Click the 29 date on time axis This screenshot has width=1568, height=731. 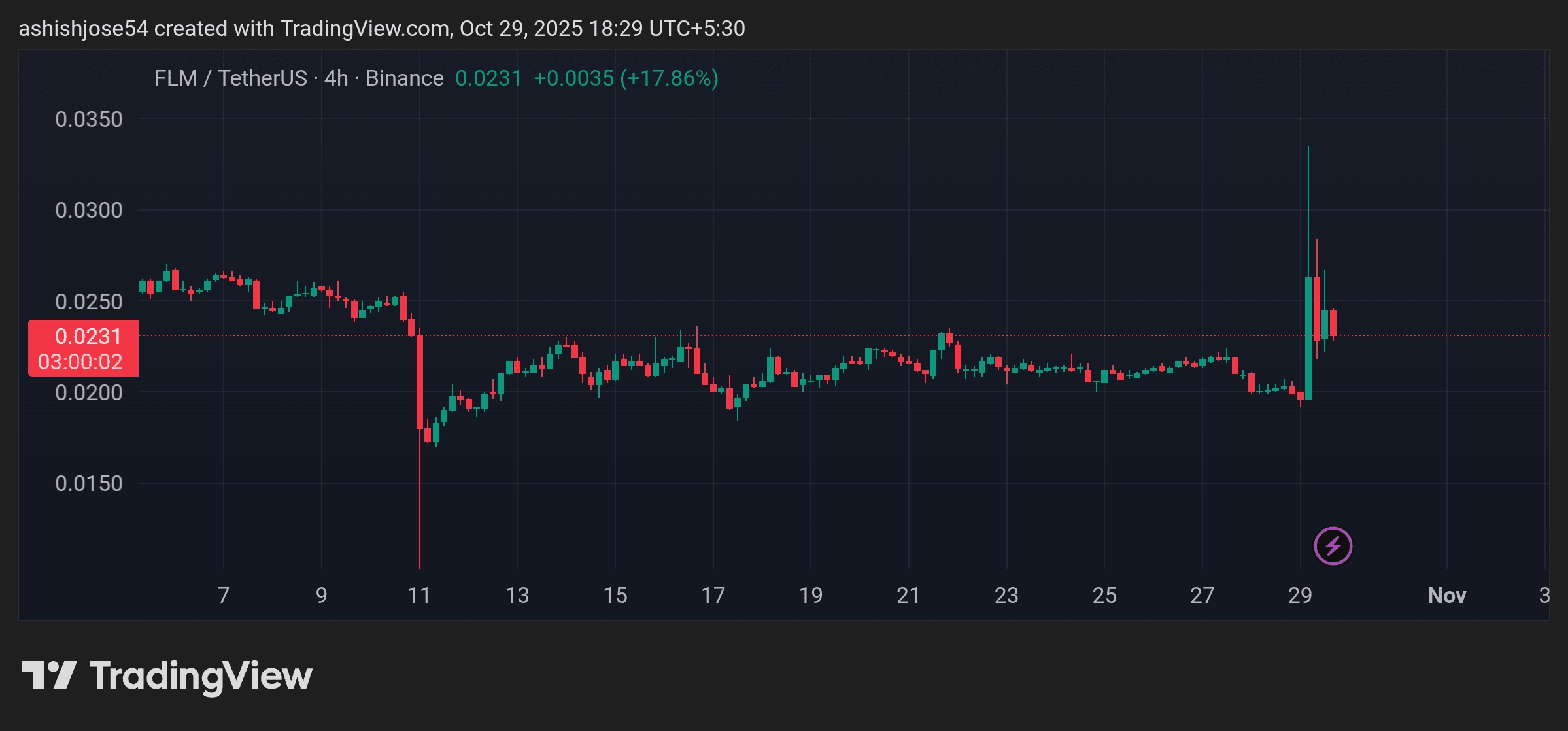[x=1300, y=596]
